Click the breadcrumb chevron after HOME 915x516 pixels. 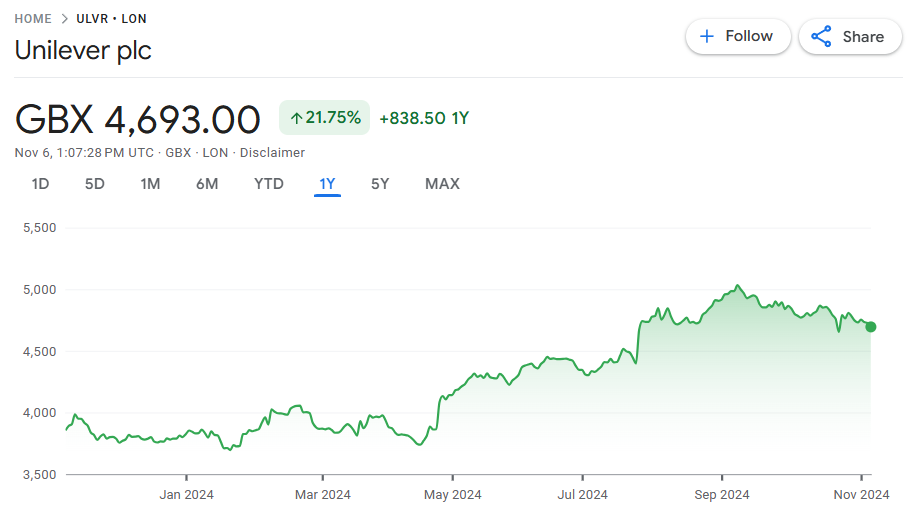tap(65, 19)
